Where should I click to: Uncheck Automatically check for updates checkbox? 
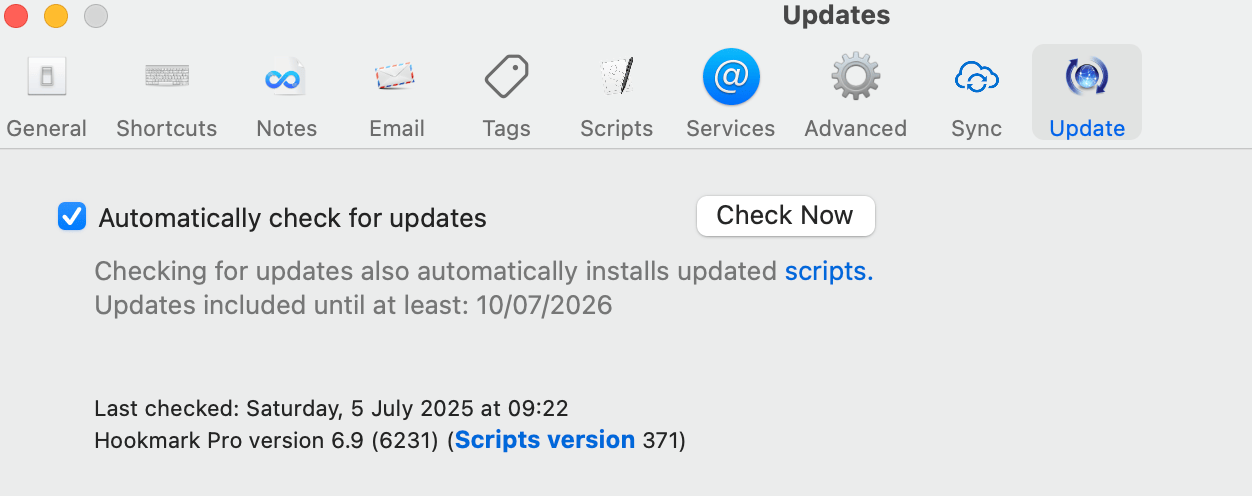72,217
